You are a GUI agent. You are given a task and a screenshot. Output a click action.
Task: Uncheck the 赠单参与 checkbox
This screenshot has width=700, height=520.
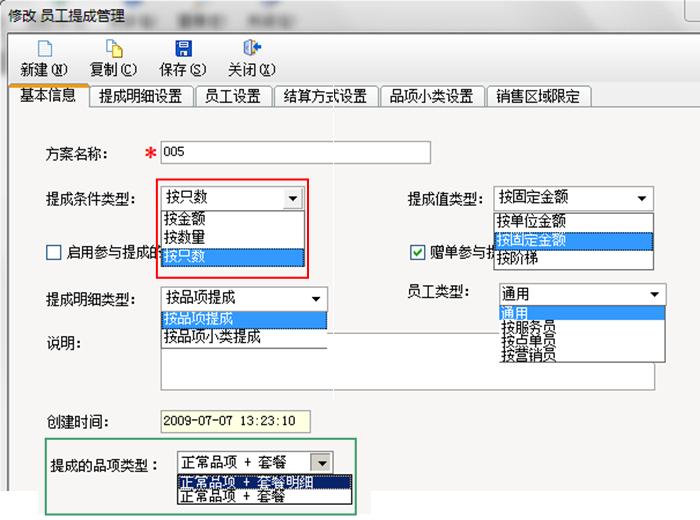[x=419, y=253]
